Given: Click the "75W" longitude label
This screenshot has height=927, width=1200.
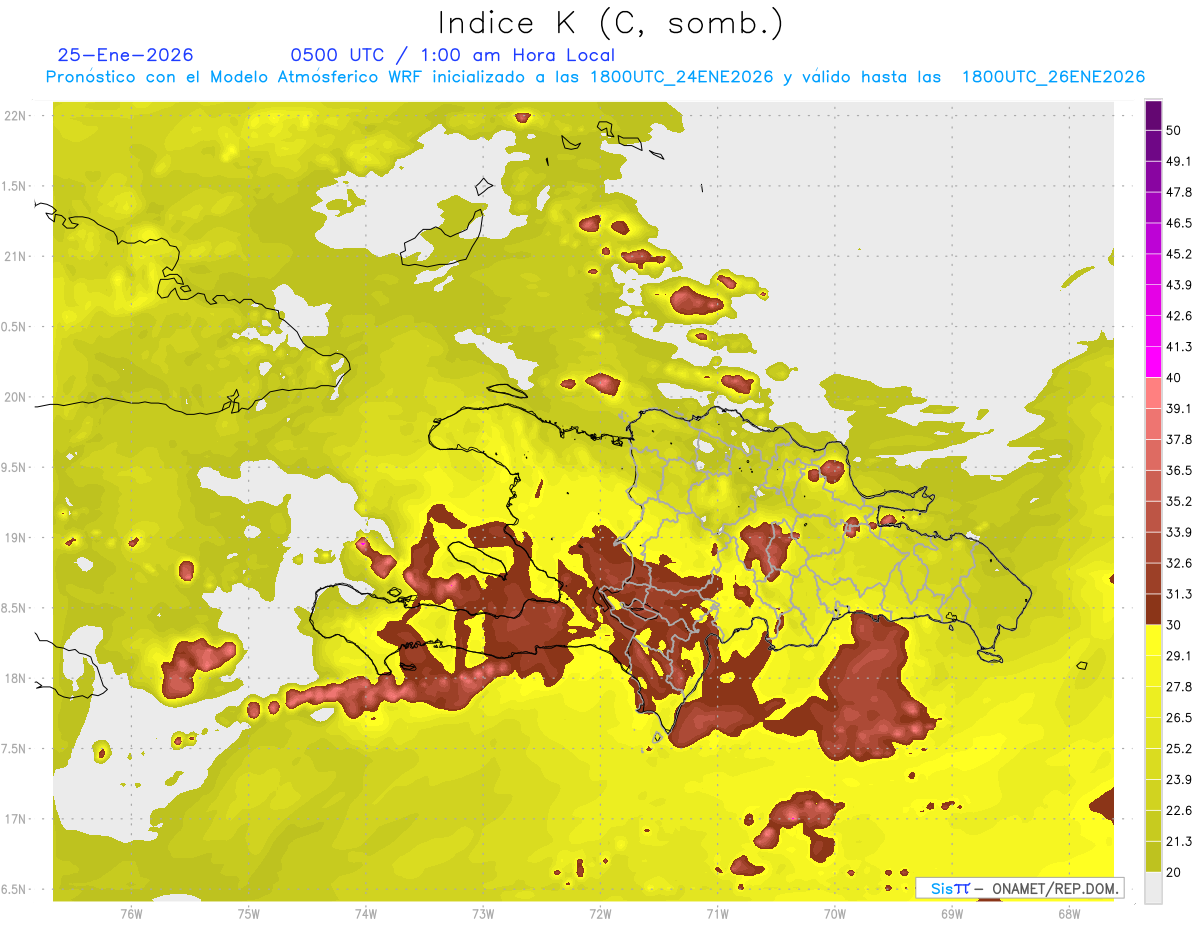Looking at the screenshot, I should 248,913.
